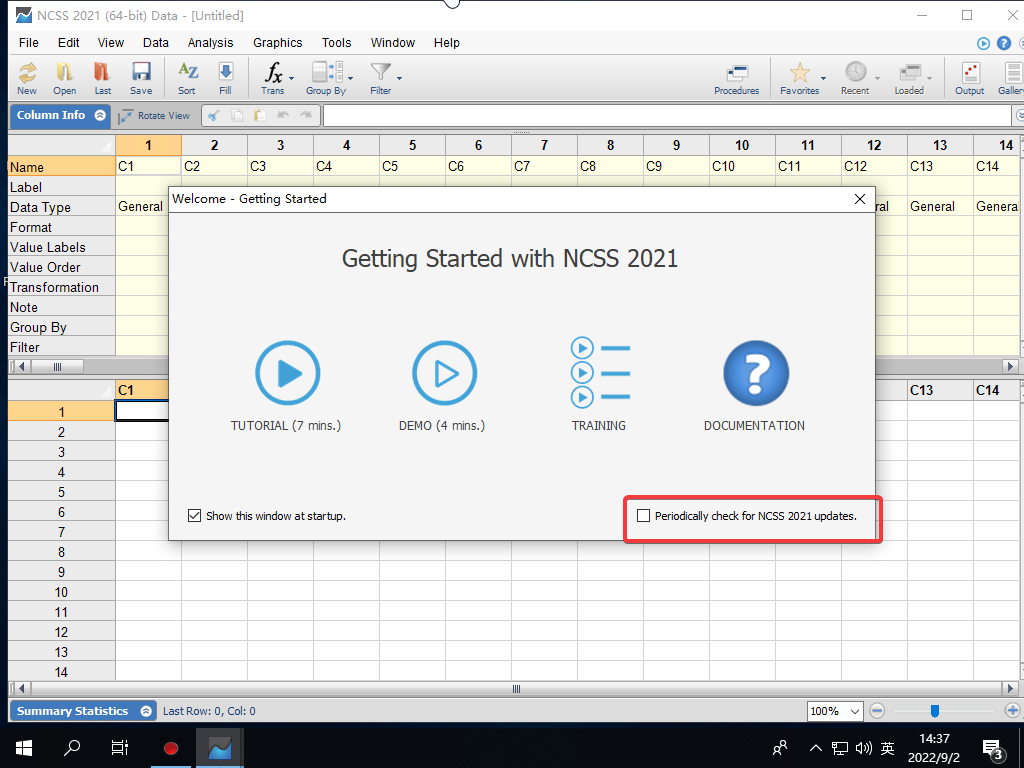Open the Window menu
The image size is (1024, 768).
392,42
